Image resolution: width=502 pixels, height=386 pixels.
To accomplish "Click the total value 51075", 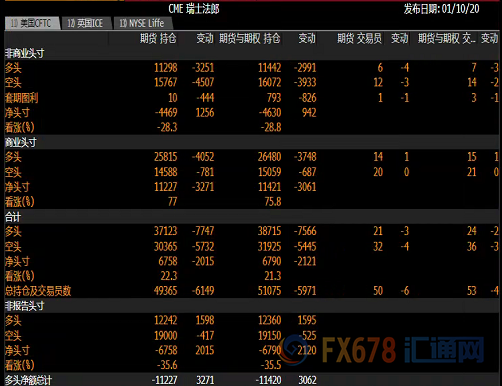I will pos(270,291).
